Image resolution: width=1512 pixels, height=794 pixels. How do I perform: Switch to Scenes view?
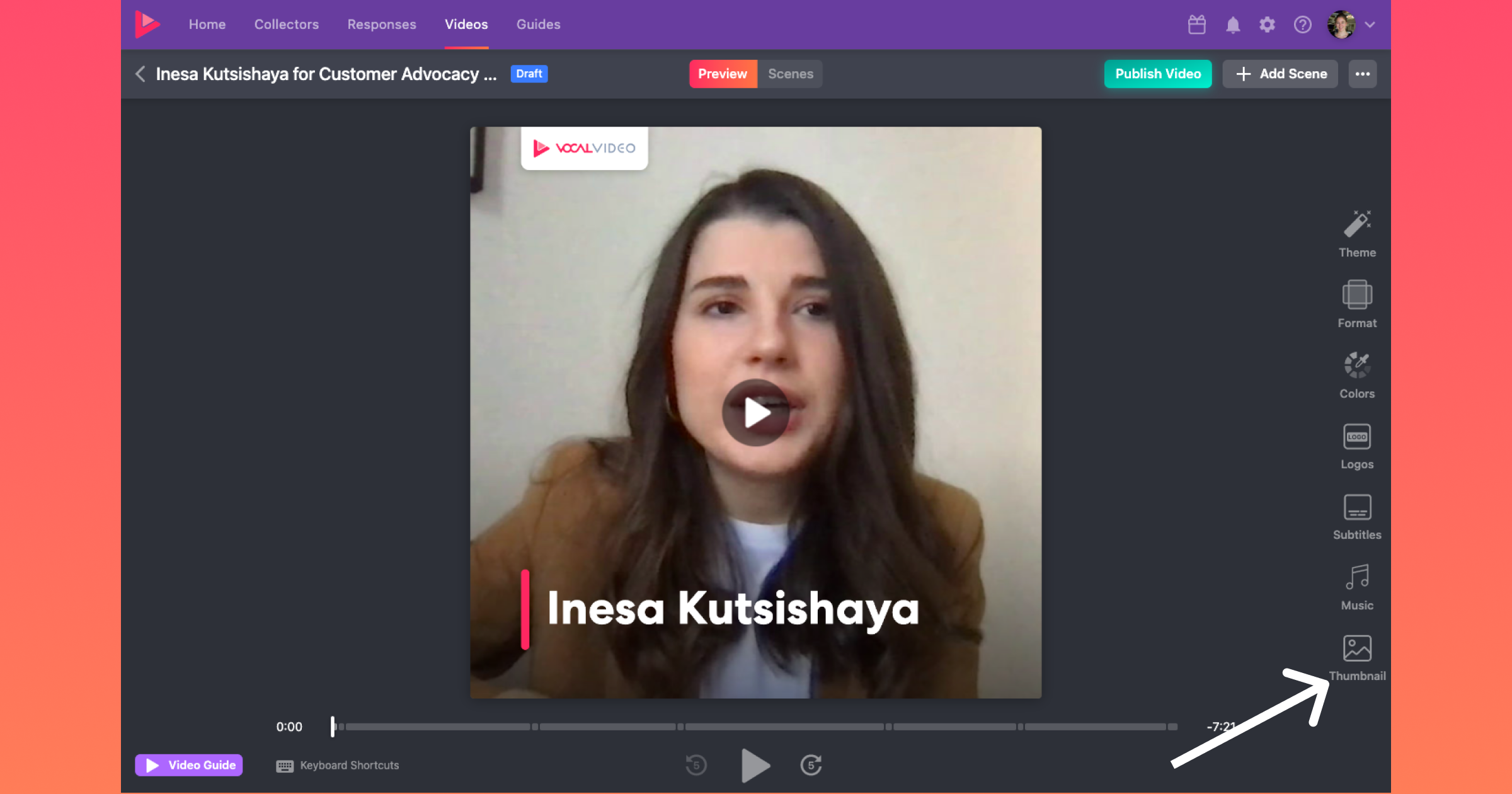790,74
